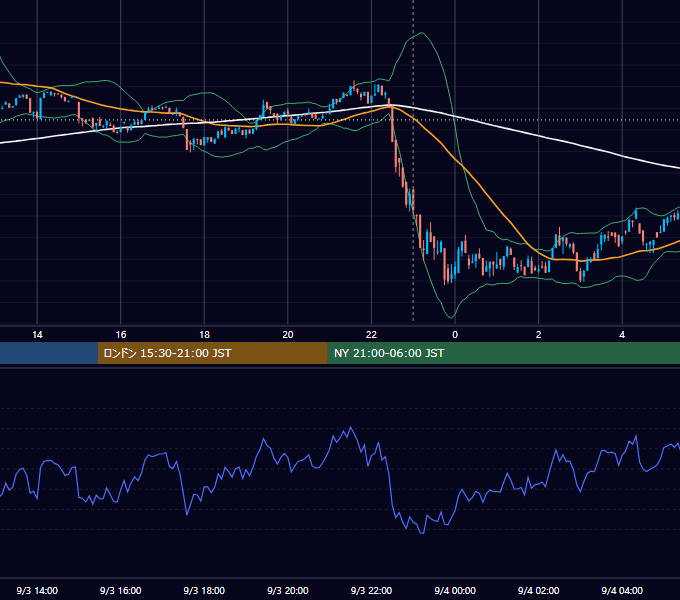Click the 22 hour label on price chart axis
Screen dimensions: 680x600
click(x=371, y=335)
